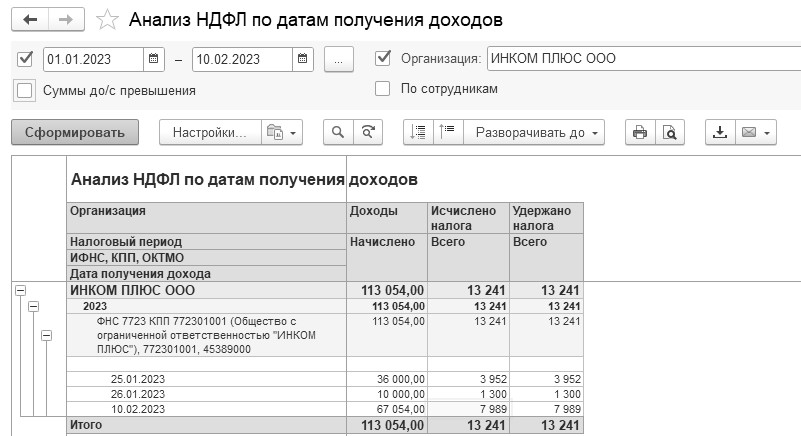Image resolution: width=801 pixels, height=436 pixels.
Task: Collapse the 2023 tax period group
Action: point(33,306)
